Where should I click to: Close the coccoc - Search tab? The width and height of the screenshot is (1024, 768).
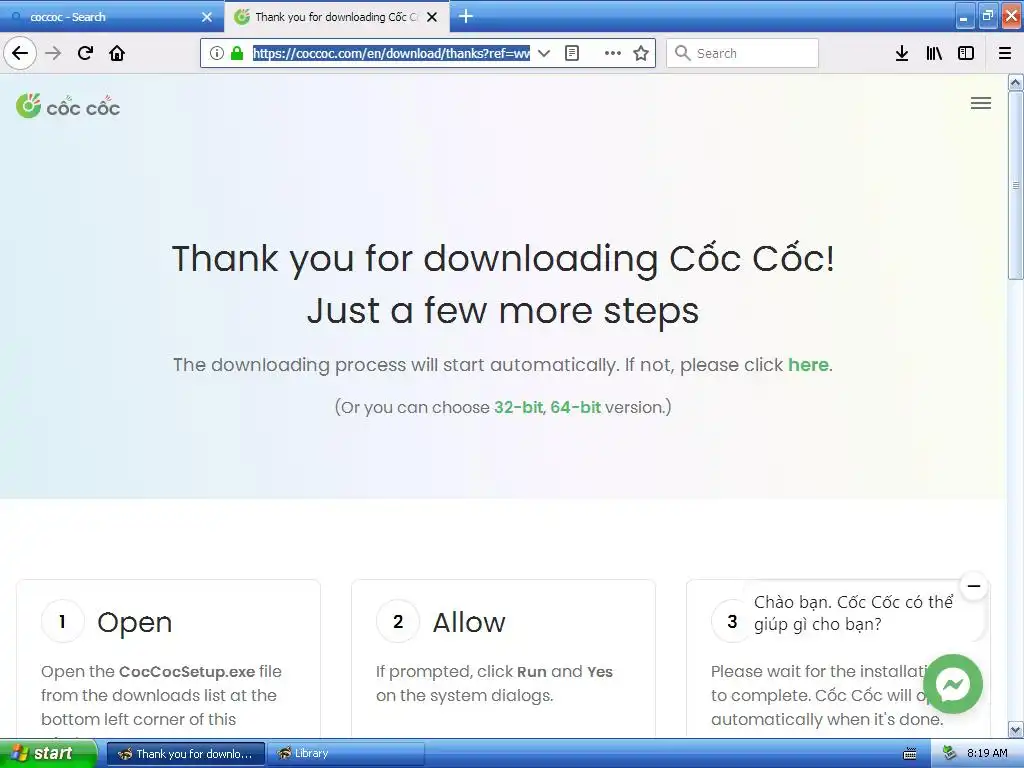click(207, 17)
